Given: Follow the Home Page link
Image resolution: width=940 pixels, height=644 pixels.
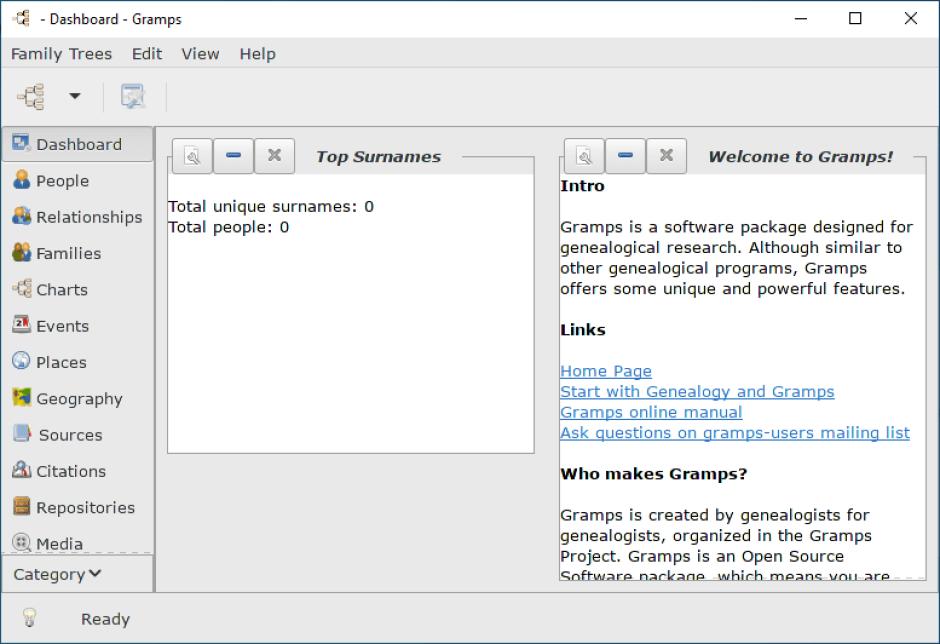Looking at the screenshot, I should pyautogui.click(x=606, y=371).
